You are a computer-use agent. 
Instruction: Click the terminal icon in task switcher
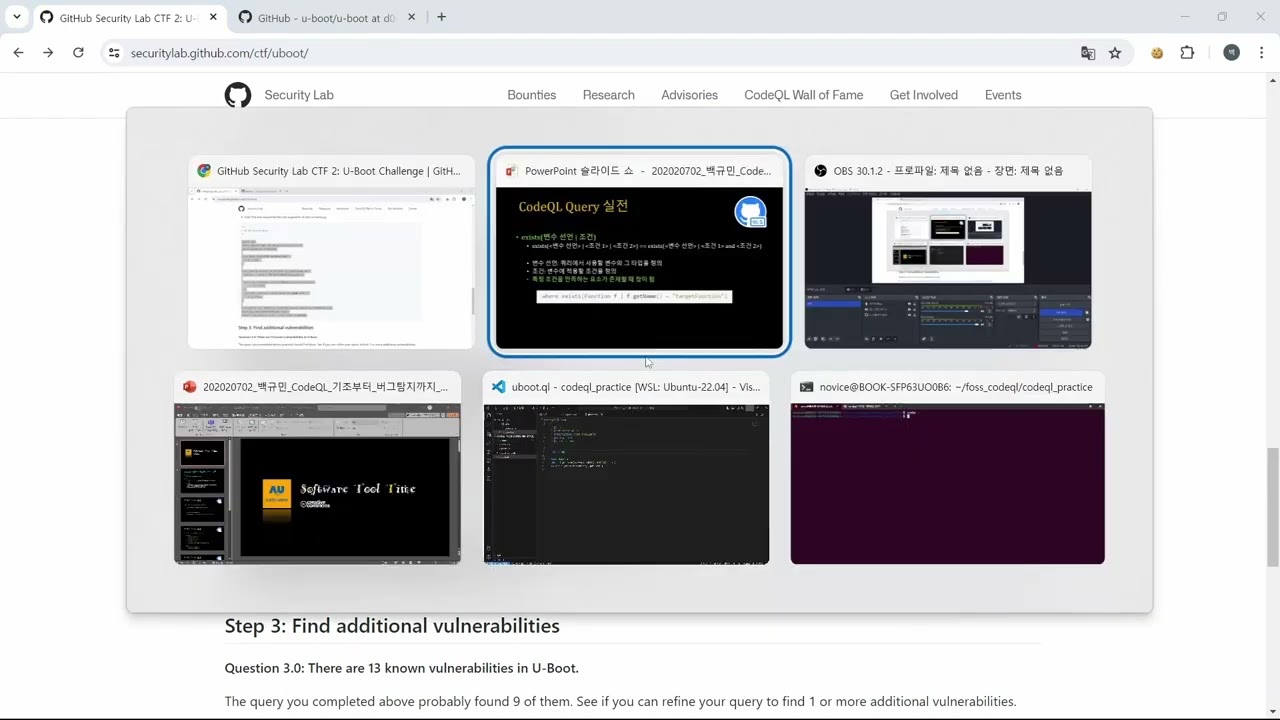click(807, 387)
